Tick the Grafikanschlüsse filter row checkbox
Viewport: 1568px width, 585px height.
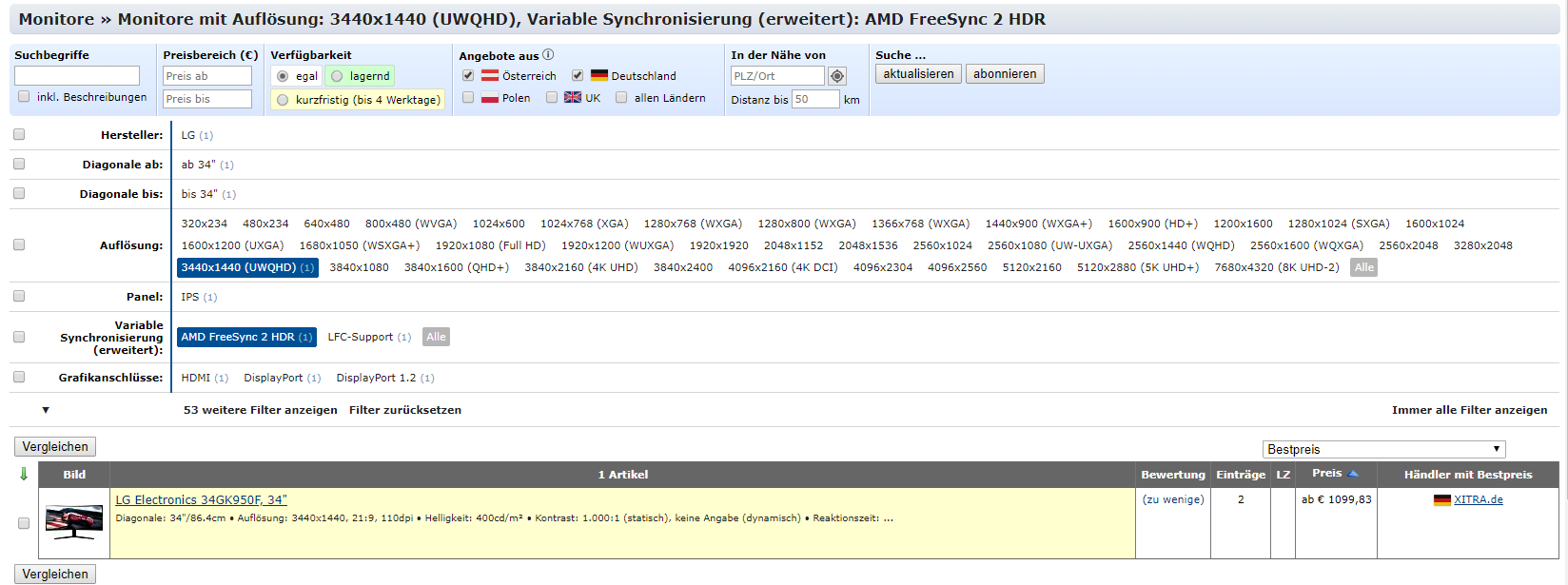(x=19, y=377)
